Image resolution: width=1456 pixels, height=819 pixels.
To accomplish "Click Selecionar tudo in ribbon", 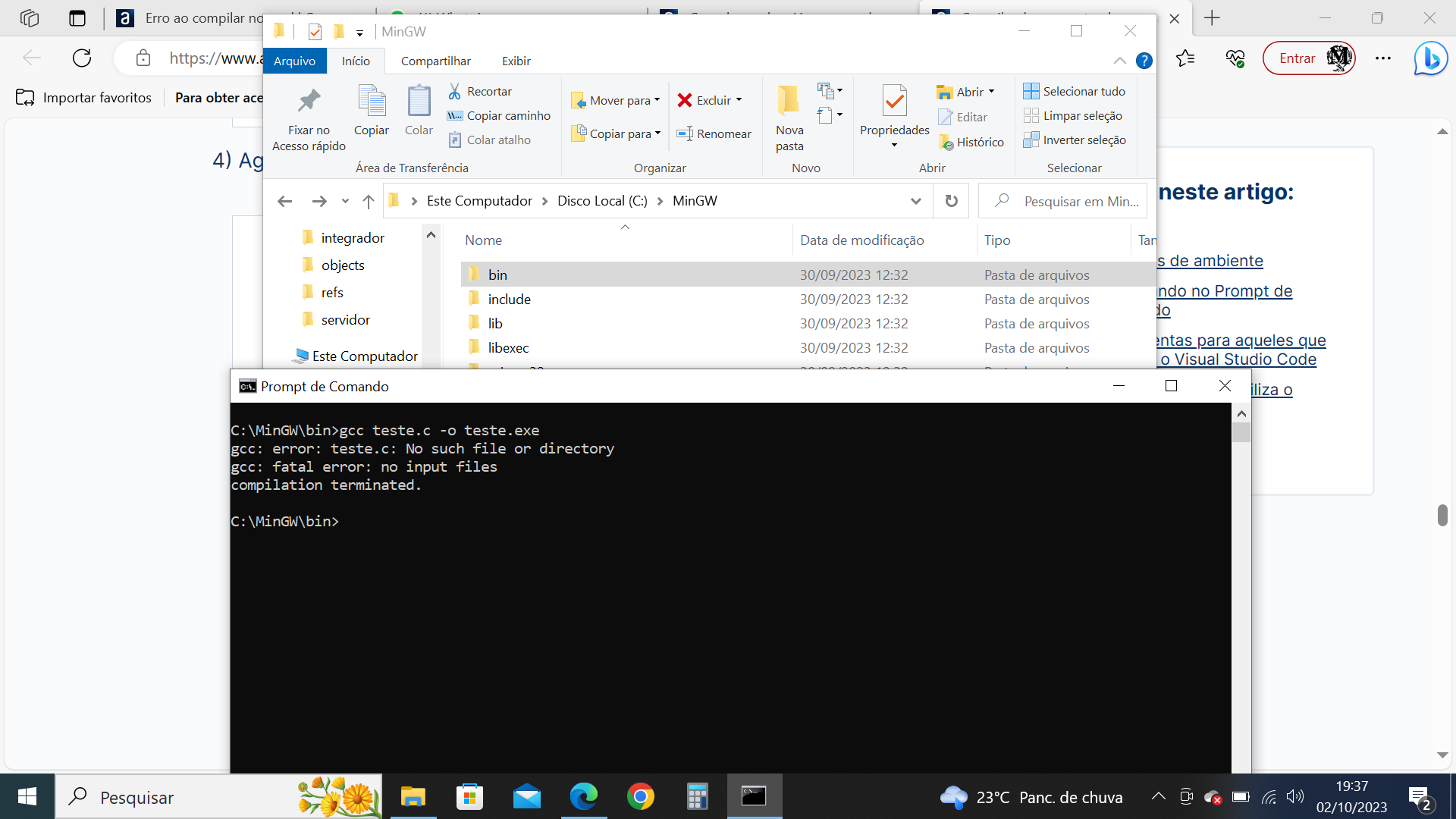I will click(1074, 91).
